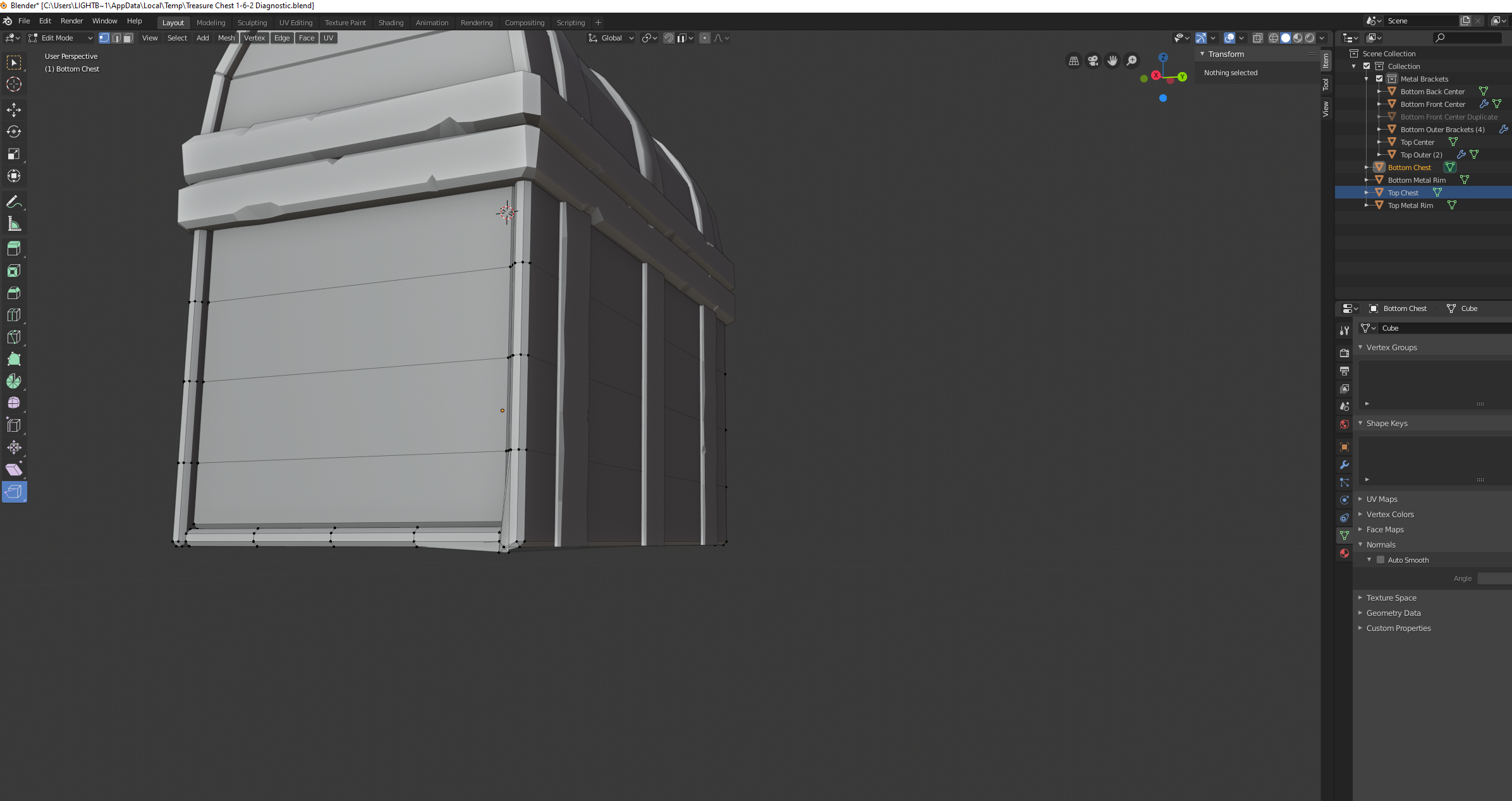Activate the Annotate tool
1512x801 pixels.
[x=14, y=202]
